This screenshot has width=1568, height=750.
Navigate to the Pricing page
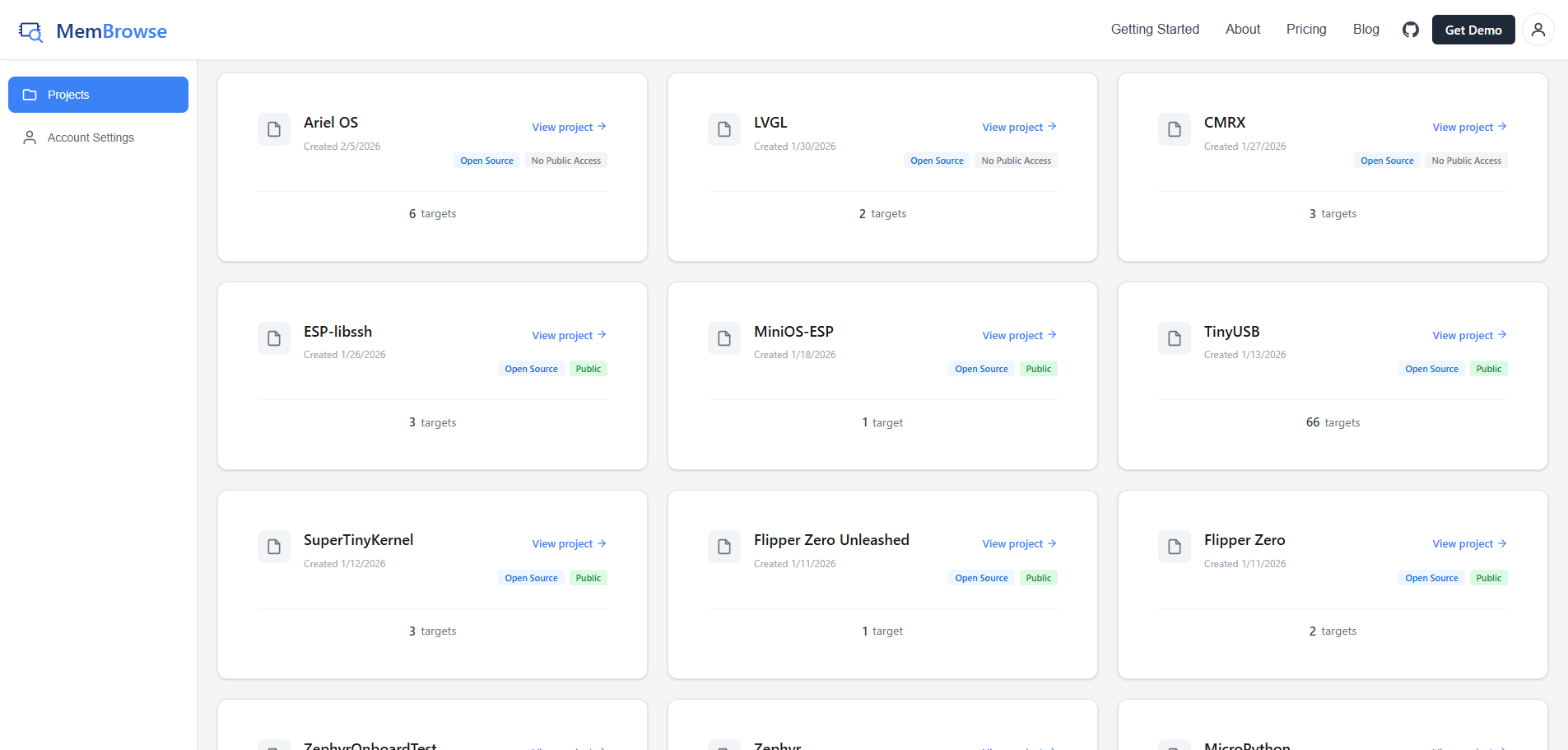(x=1305, y=30)
